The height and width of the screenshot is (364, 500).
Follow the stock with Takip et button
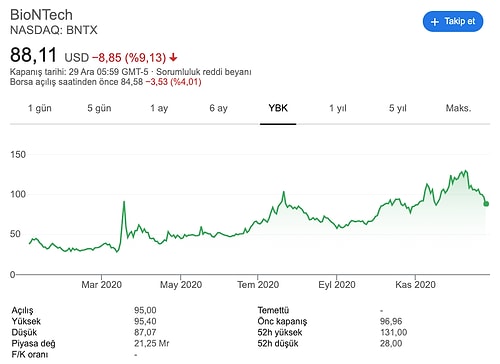click(x=453, y=22)
